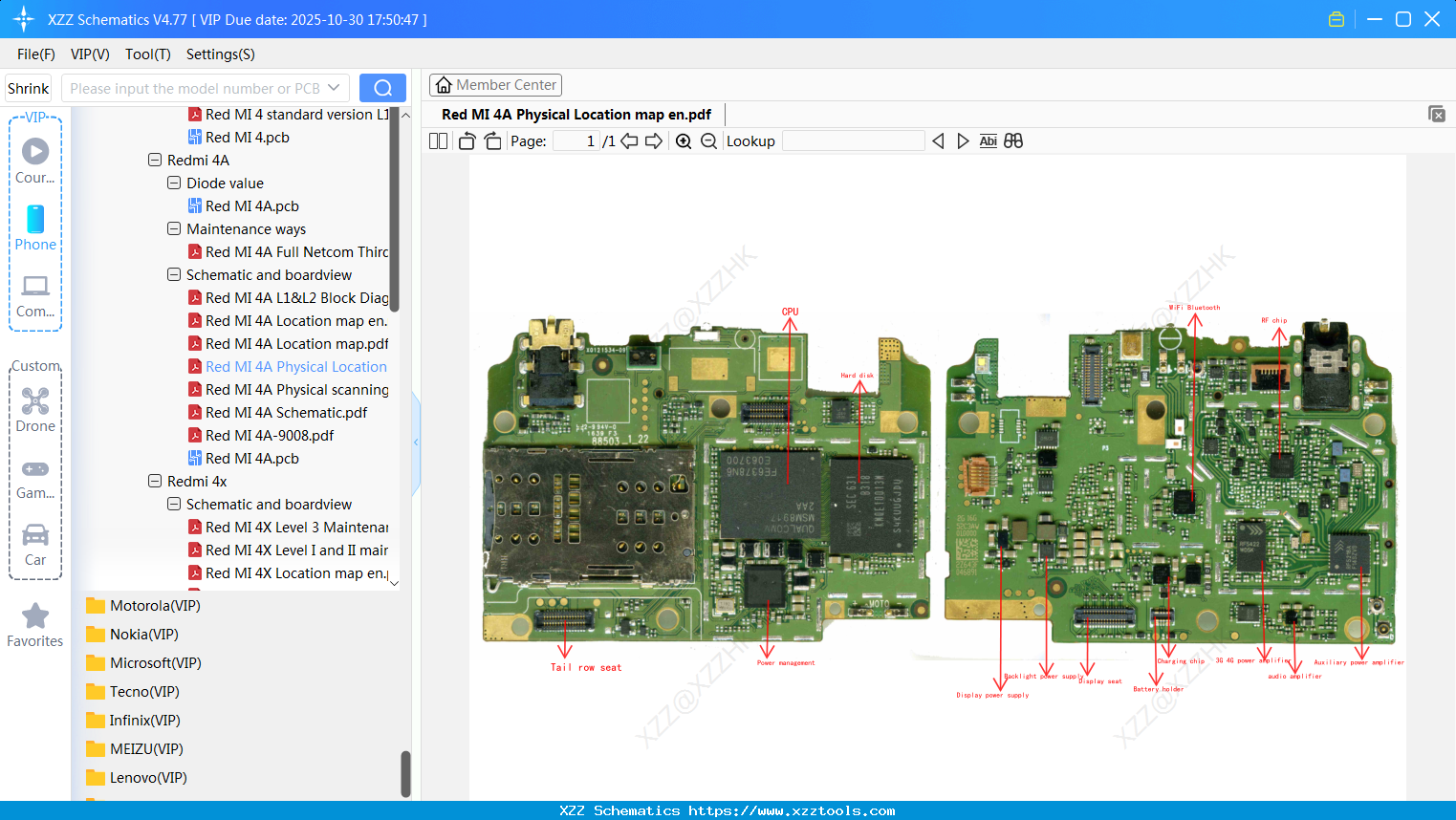The height and width of the screenshot is (820, 1456).
Task: Click the Shrink button
Action: pos(29,88)
